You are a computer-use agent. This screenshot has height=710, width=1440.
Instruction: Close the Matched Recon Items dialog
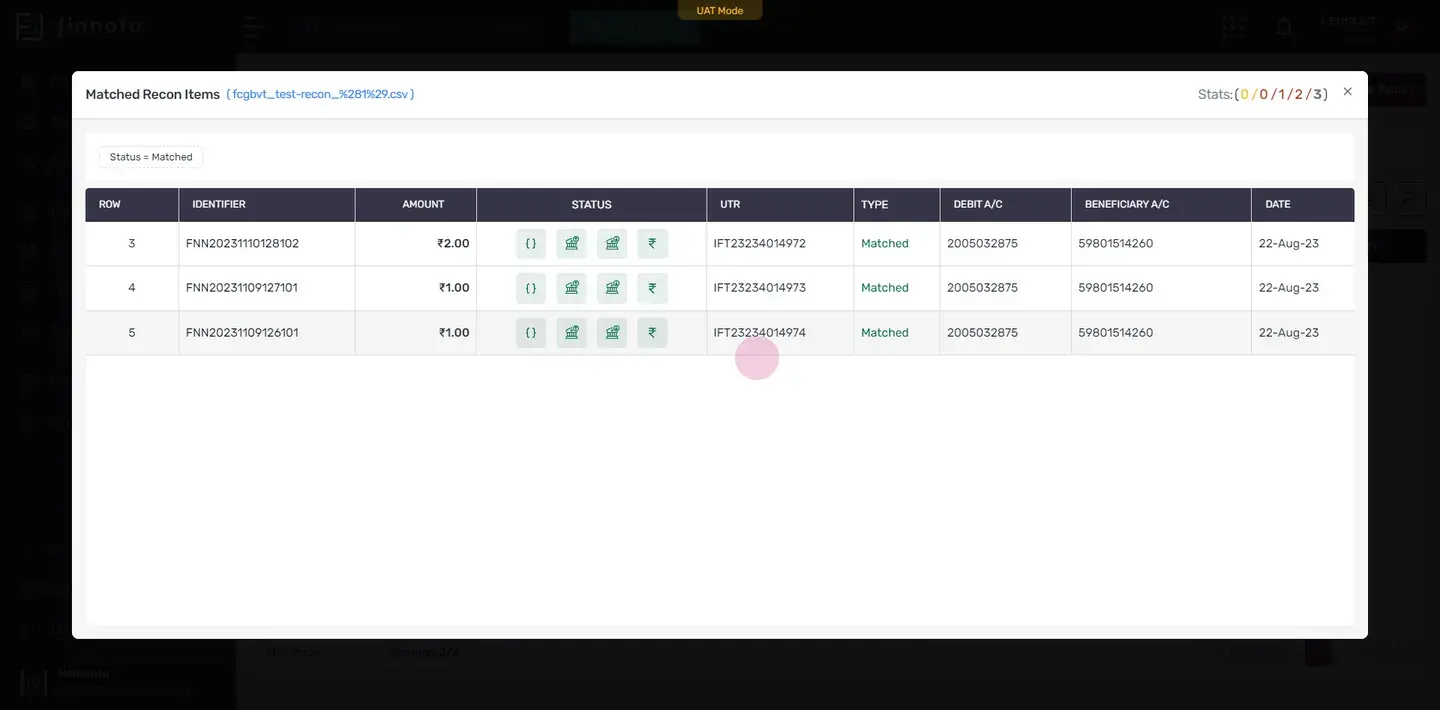point(1347,91)
